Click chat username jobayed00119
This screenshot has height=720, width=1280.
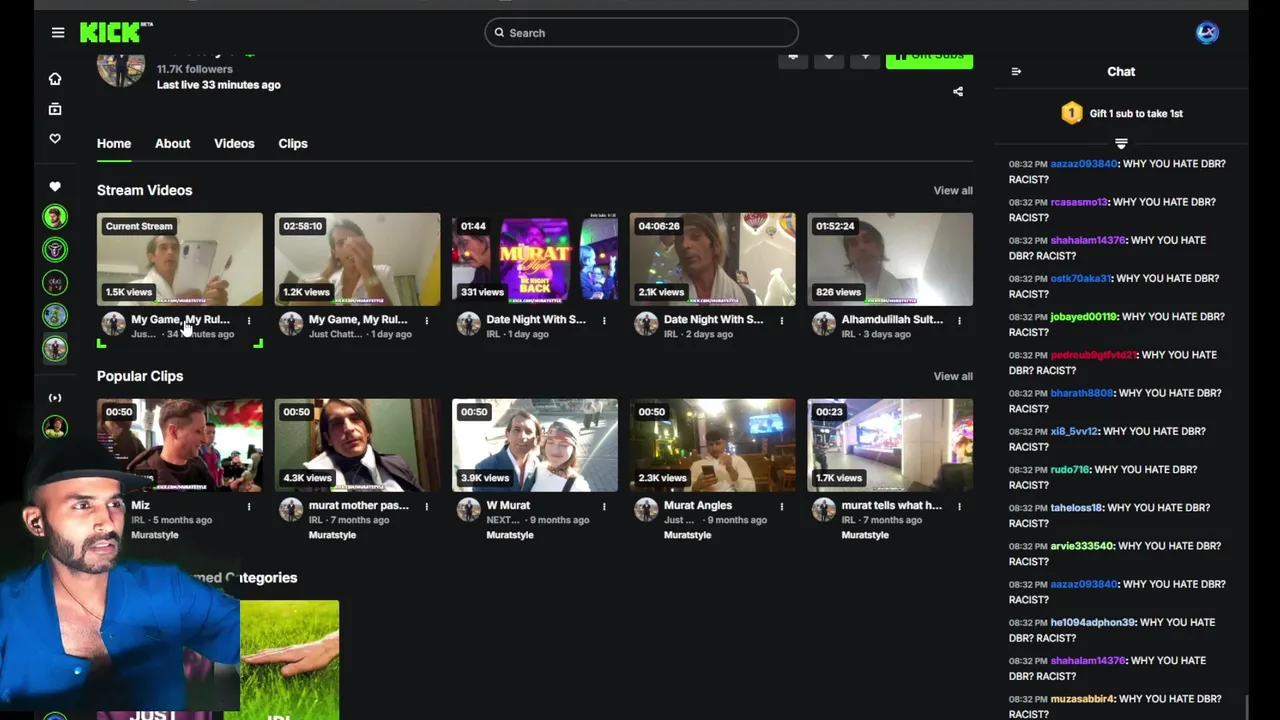1084,317
